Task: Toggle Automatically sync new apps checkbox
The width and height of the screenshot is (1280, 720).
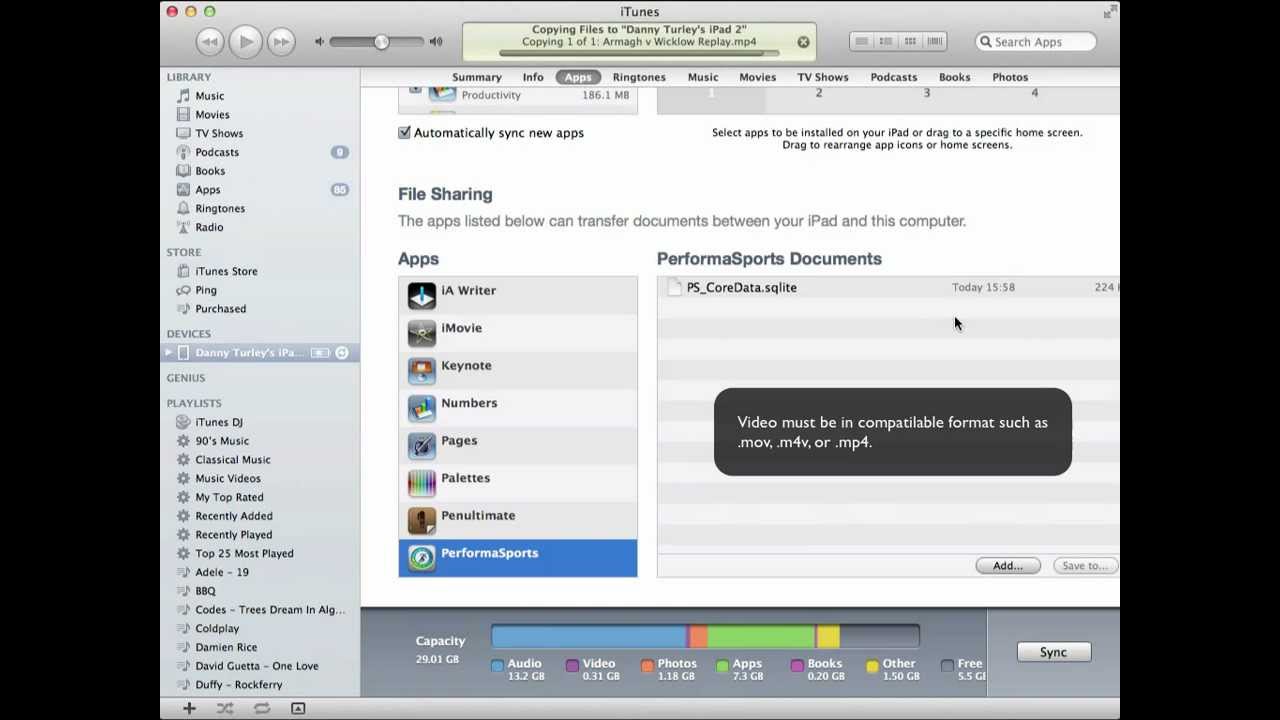Action: click(x=404, y=132)
